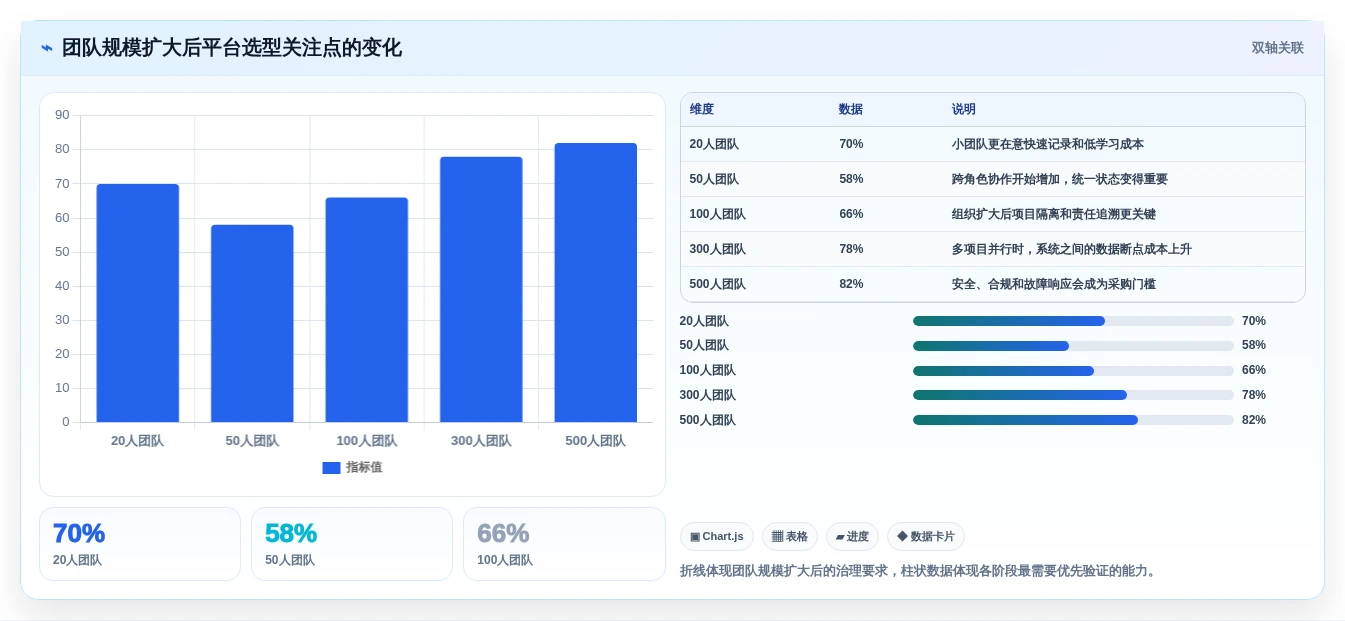
Task: Select the 300人团队 table row cell
Action: (717, 250)
